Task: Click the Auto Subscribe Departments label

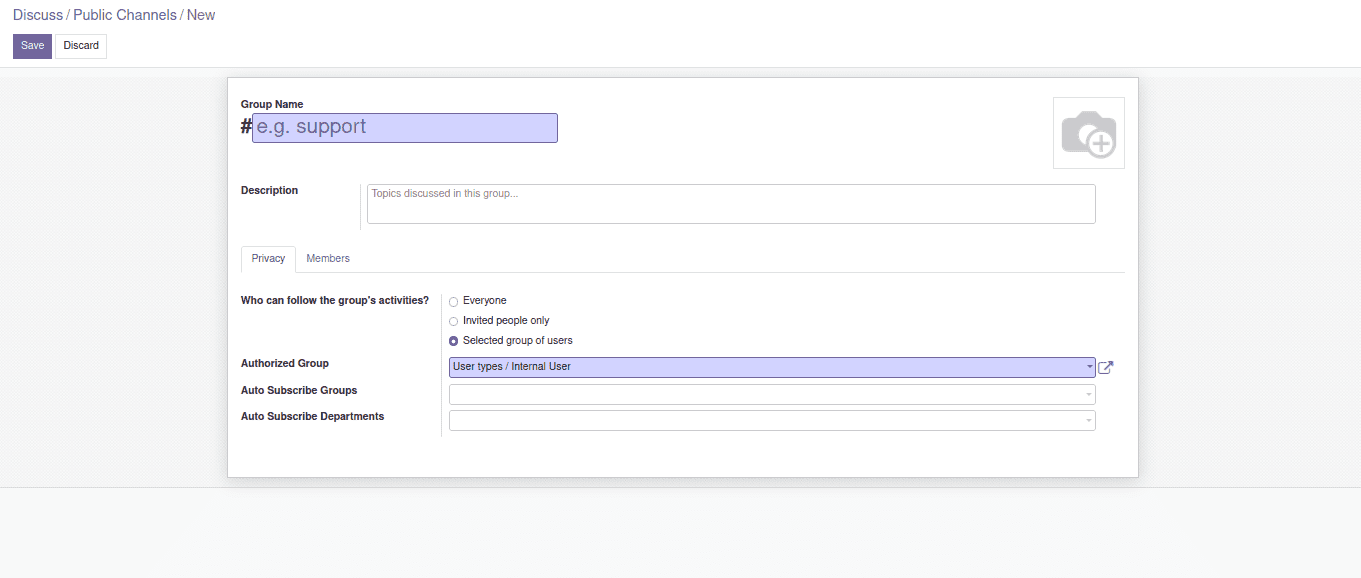Action: (x=312, y=417)
